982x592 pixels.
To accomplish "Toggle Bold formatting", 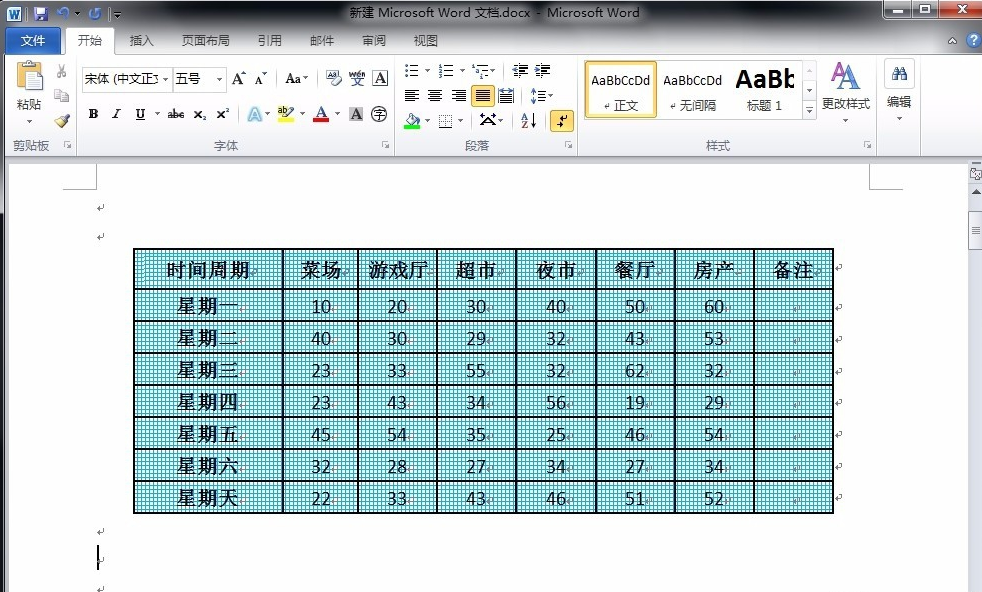I will [93, 114].
